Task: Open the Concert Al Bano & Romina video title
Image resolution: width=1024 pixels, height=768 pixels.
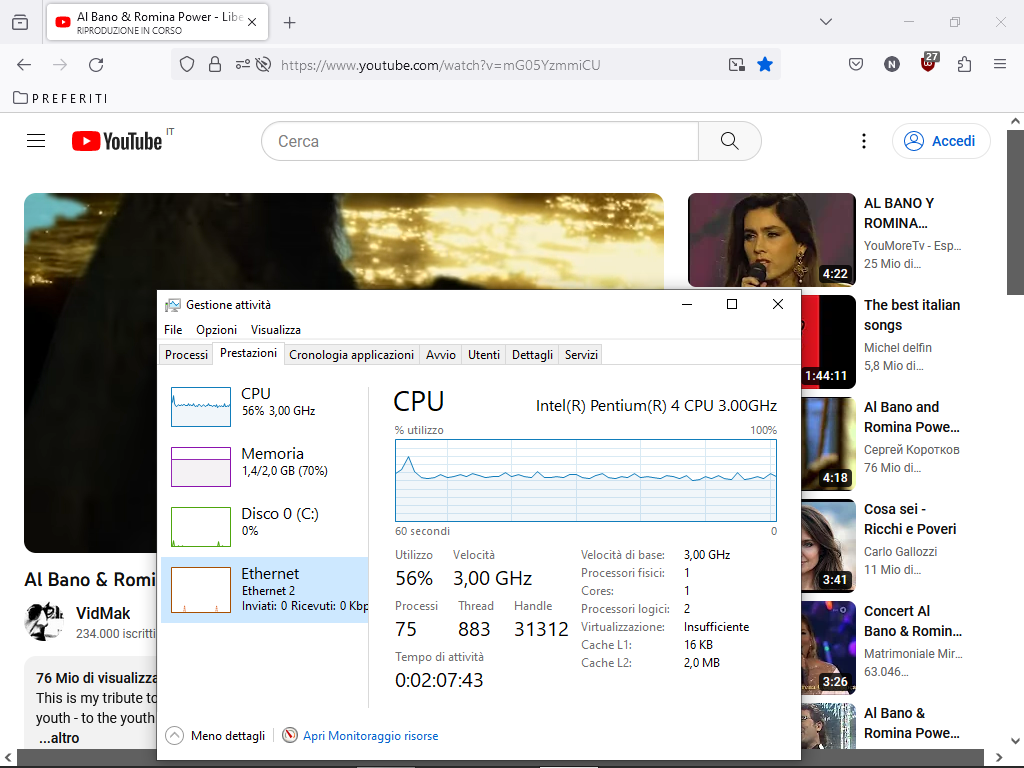Action: click(913, 621)
